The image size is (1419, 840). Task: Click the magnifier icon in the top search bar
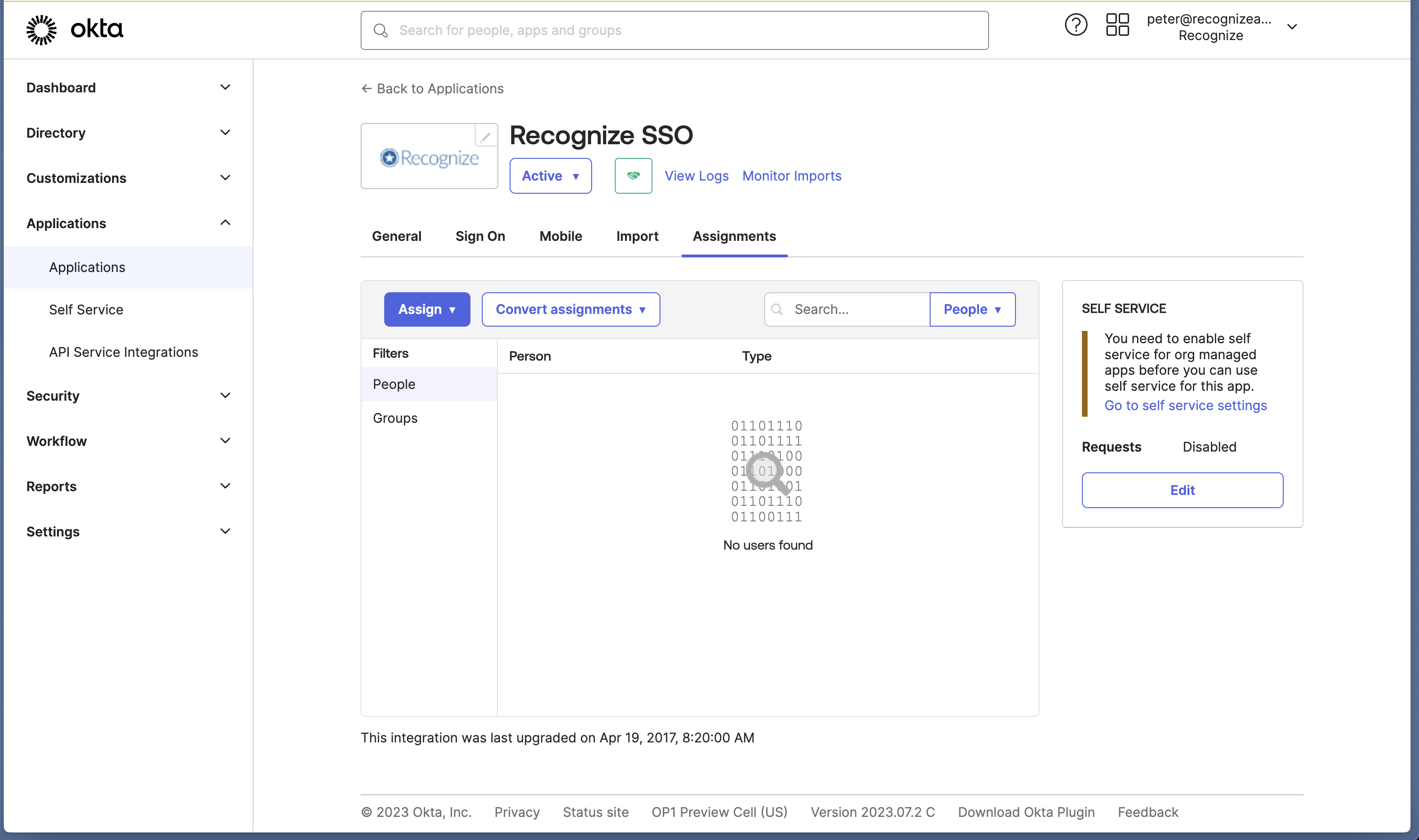pyautogui.click(x=381, y=31)
